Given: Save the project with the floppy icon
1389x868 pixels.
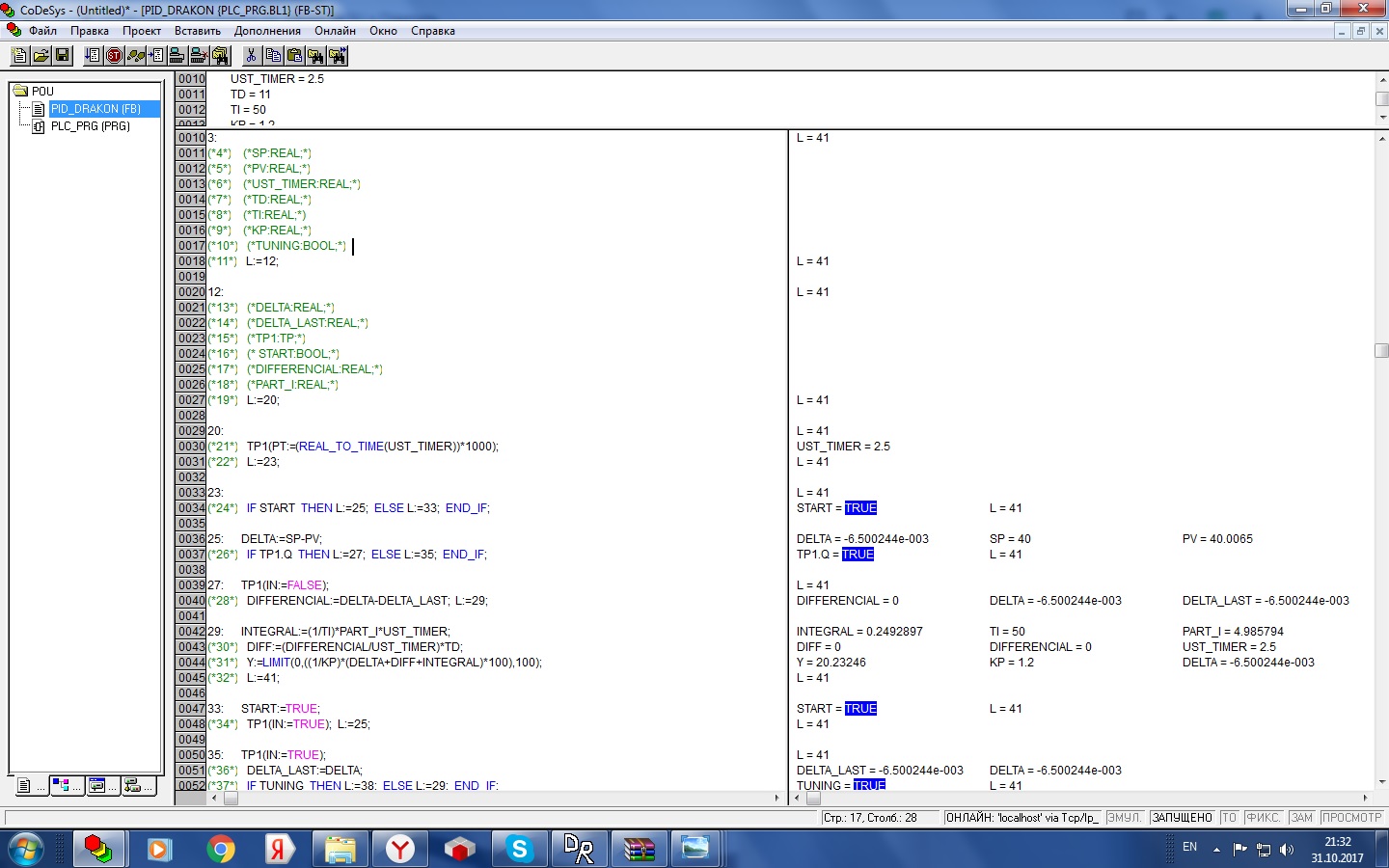Looking at the screenshot, I should tap(63, 56).
